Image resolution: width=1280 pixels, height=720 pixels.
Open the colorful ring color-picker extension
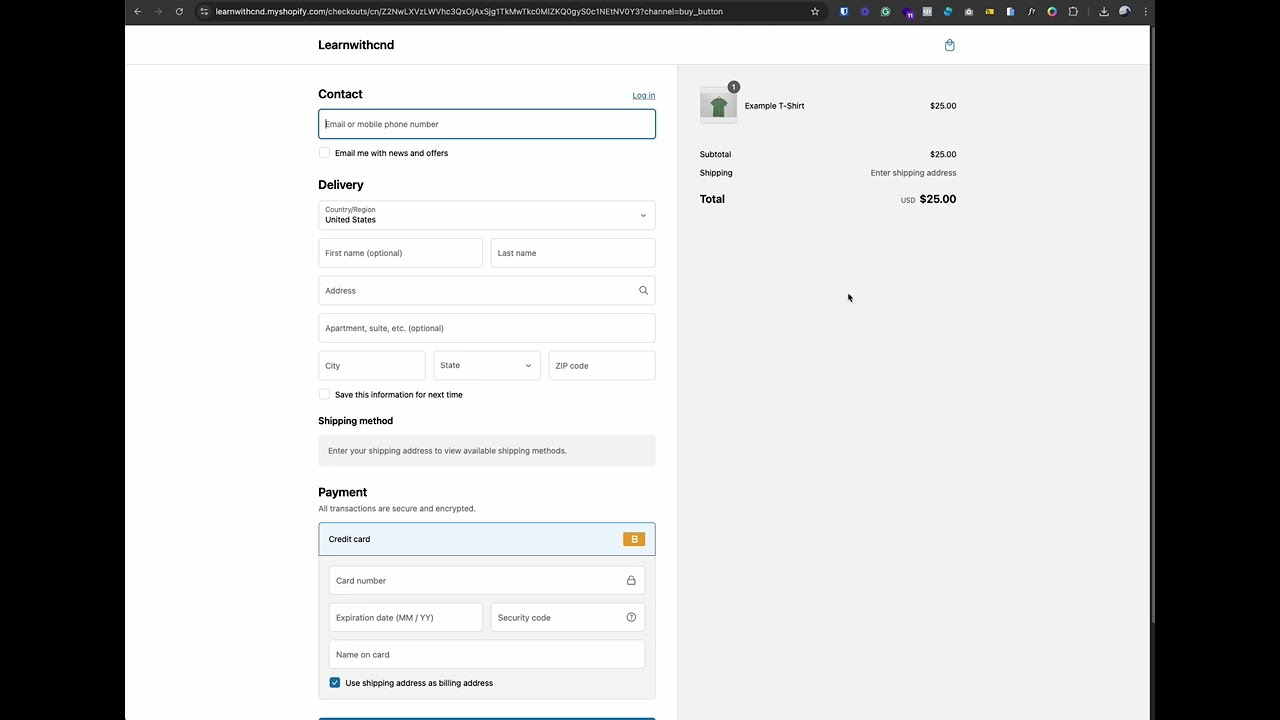(x=1052, y=12)
